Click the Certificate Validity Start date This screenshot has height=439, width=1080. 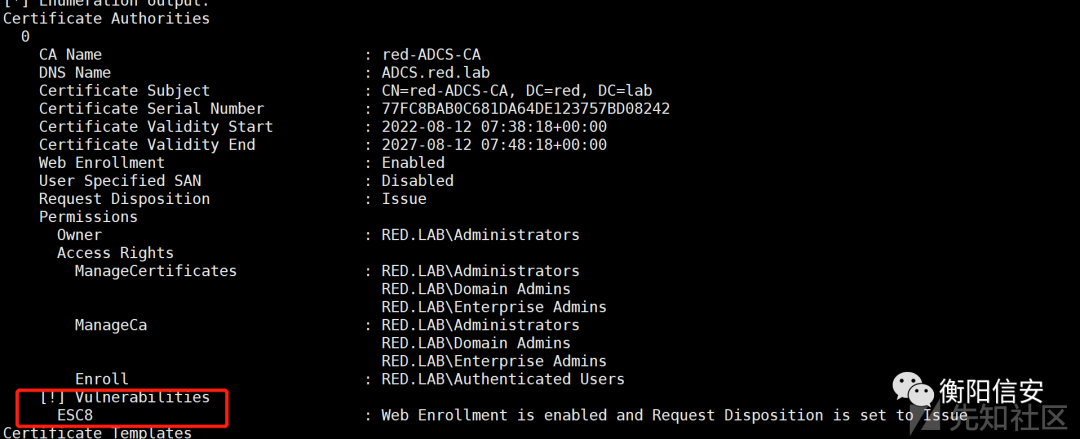(x=494, y=127)
